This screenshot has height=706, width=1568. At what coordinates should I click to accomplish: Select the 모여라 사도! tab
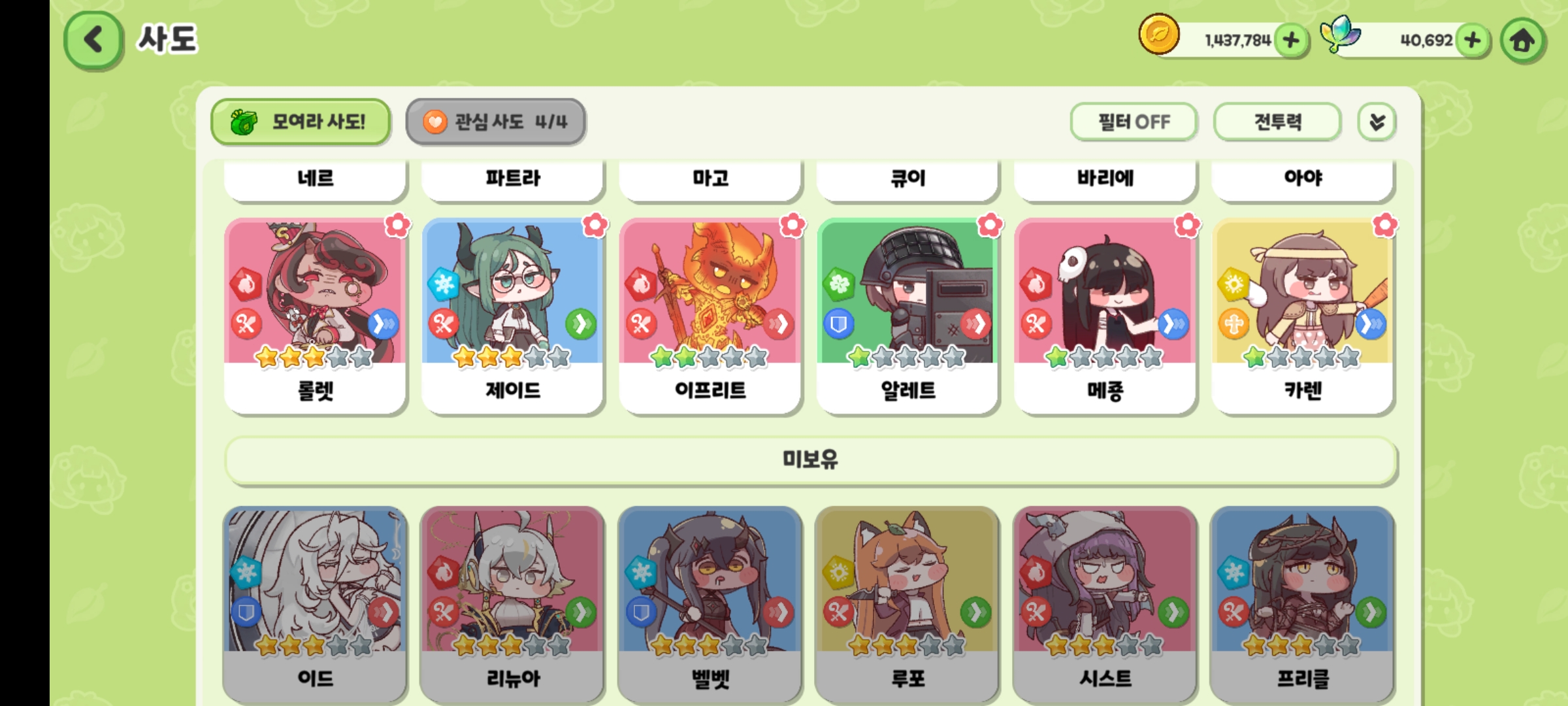[301, 122]
